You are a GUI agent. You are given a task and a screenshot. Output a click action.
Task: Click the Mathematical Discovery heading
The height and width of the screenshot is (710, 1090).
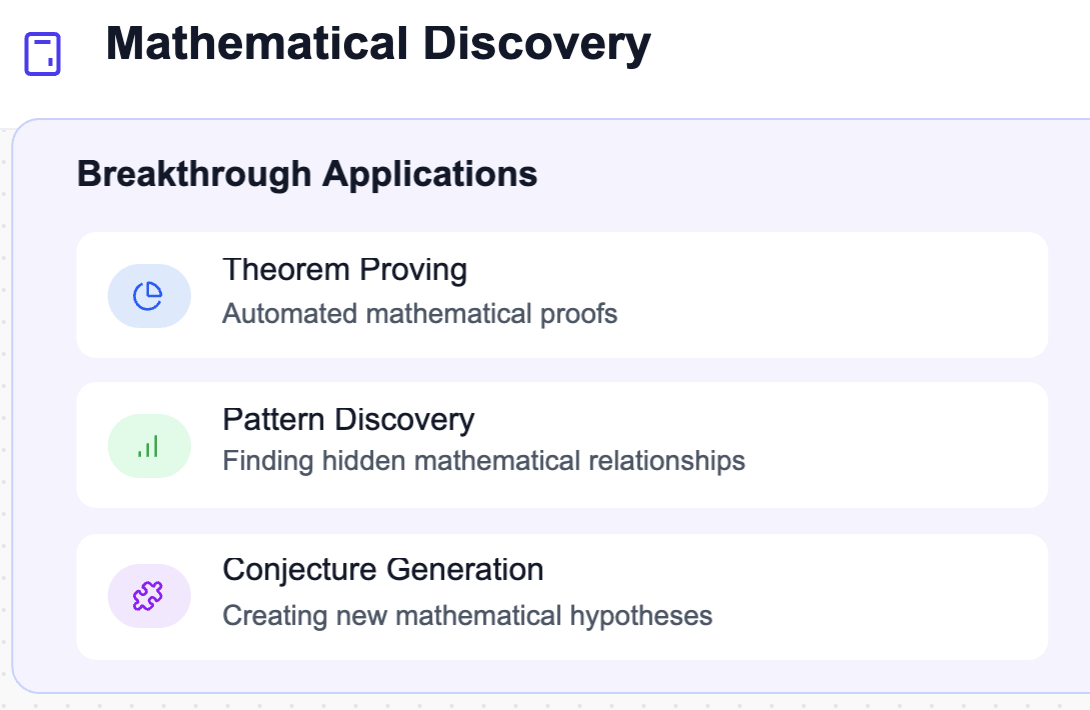pyautogui.click(x=378, y=44)
